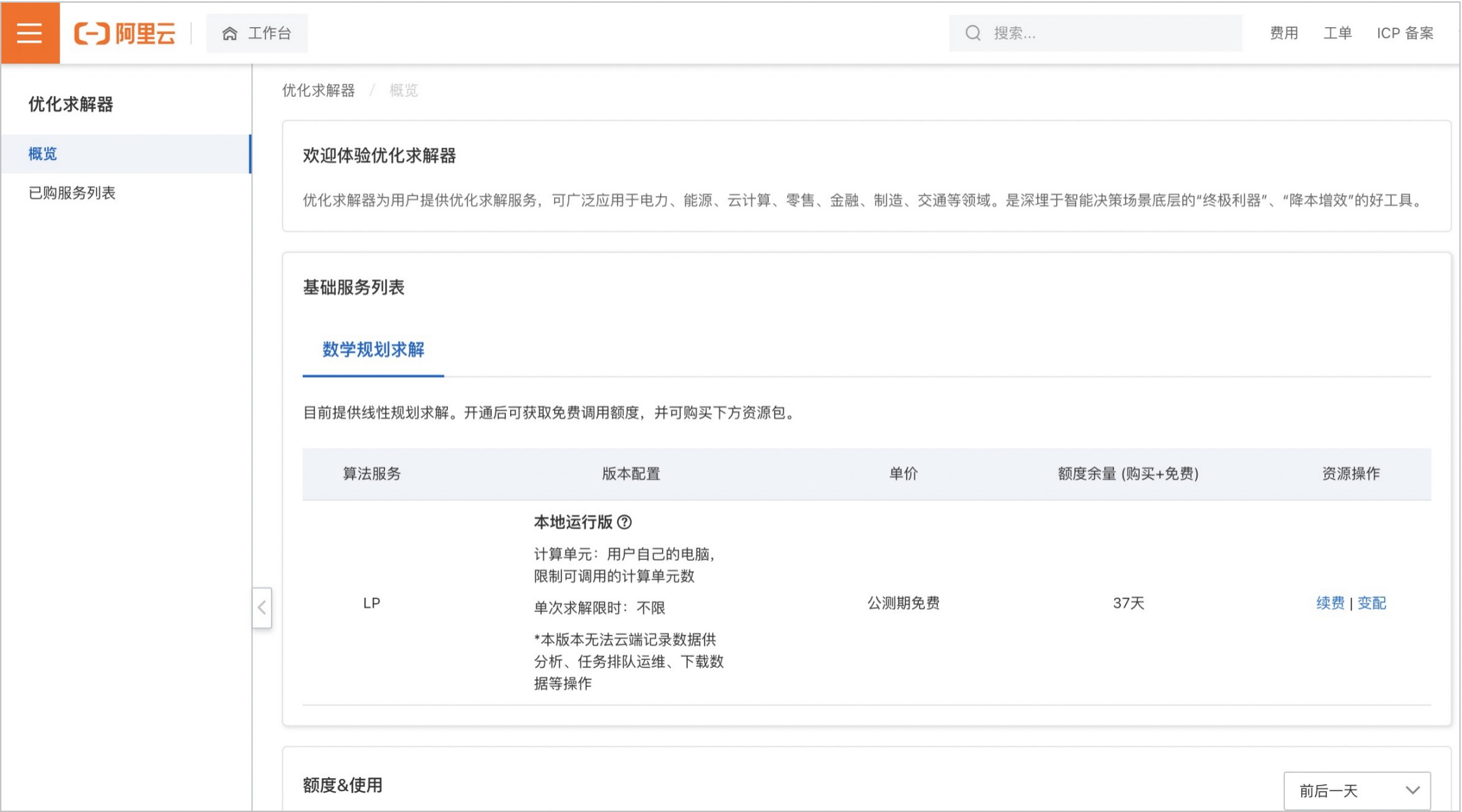Click the 概览 breadcrumb text

point(403,91)
